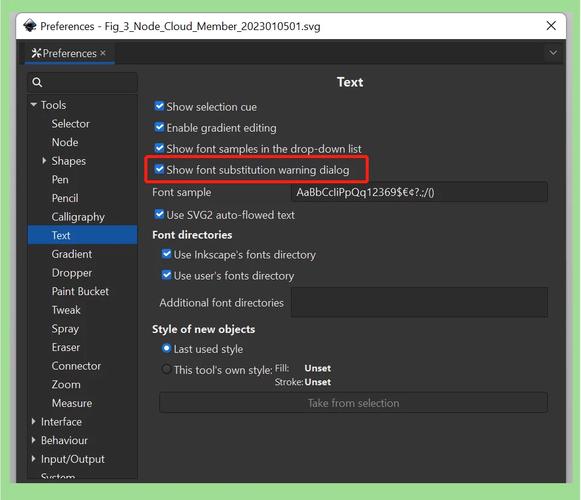The image size is (581, 500).
Task: Click the Additional font directories box
Action: click(x=419, y=302)
